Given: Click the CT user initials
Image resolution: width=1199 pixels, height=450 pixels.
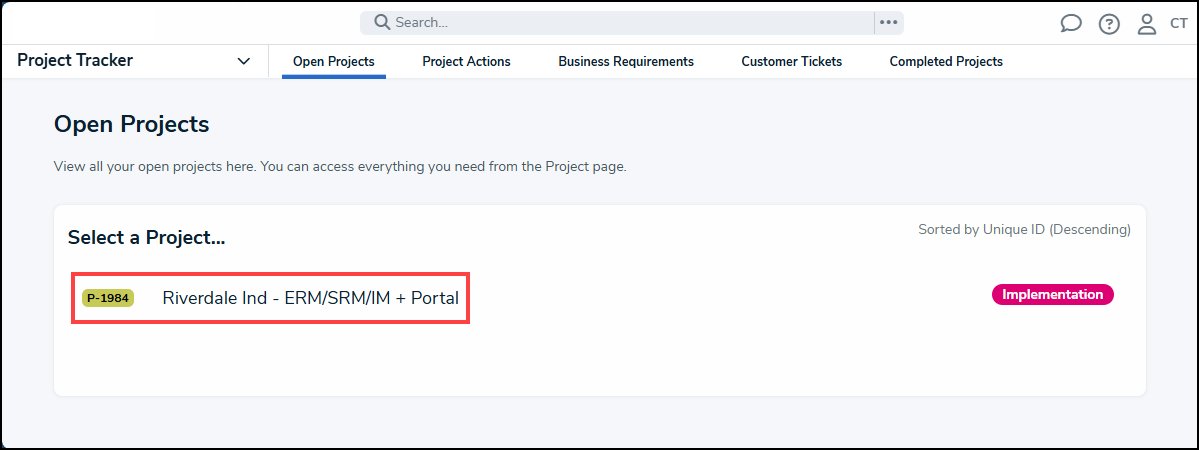Looking at the screenshot, I should (x=1178, y=24).
